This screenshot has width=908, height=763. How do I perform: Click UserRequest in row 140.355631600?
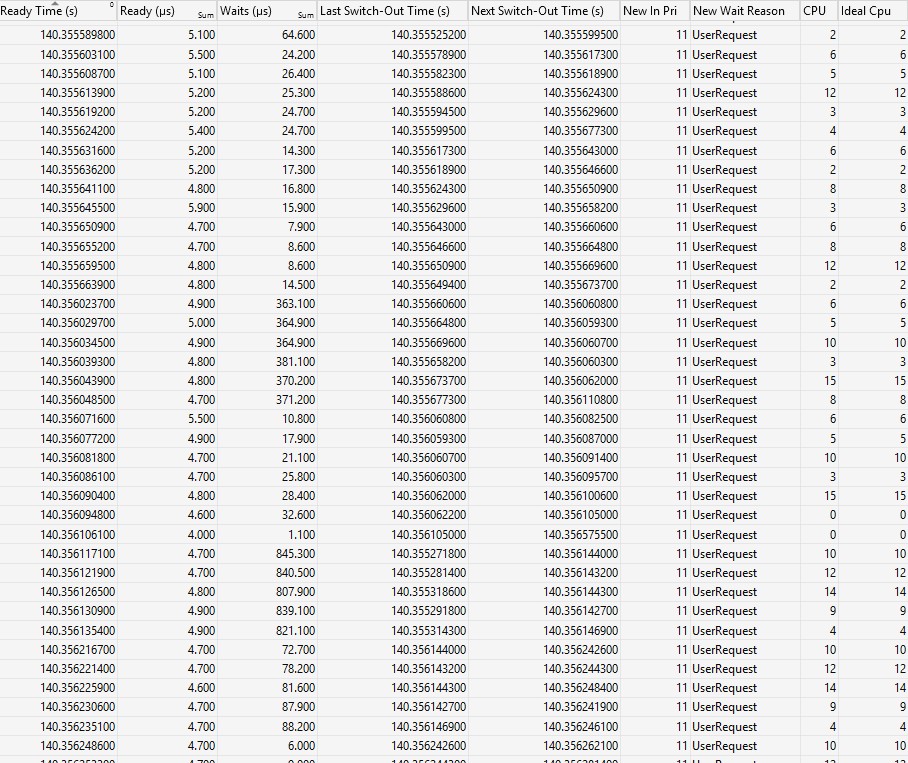(724, 151)
